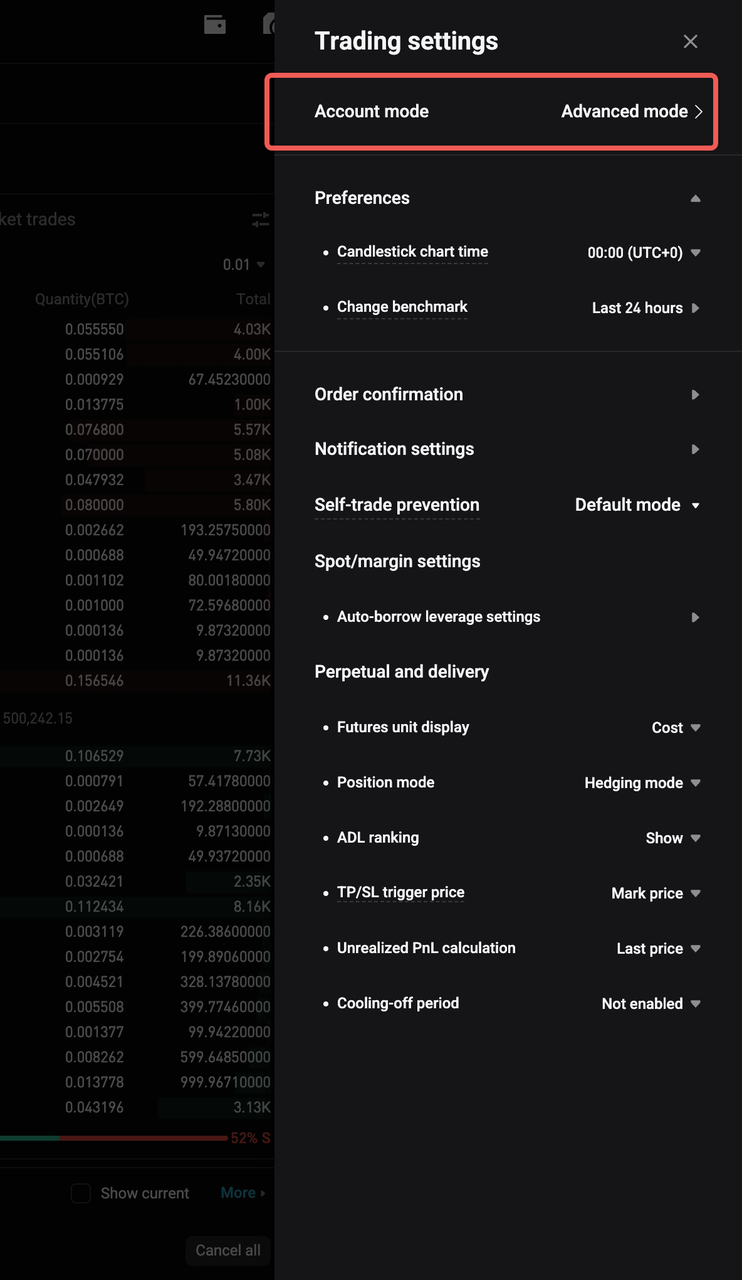The height and width of the screenshot is (1280, 742).
Task: Change Futures unit display from Cost
Action: point(676,727)
